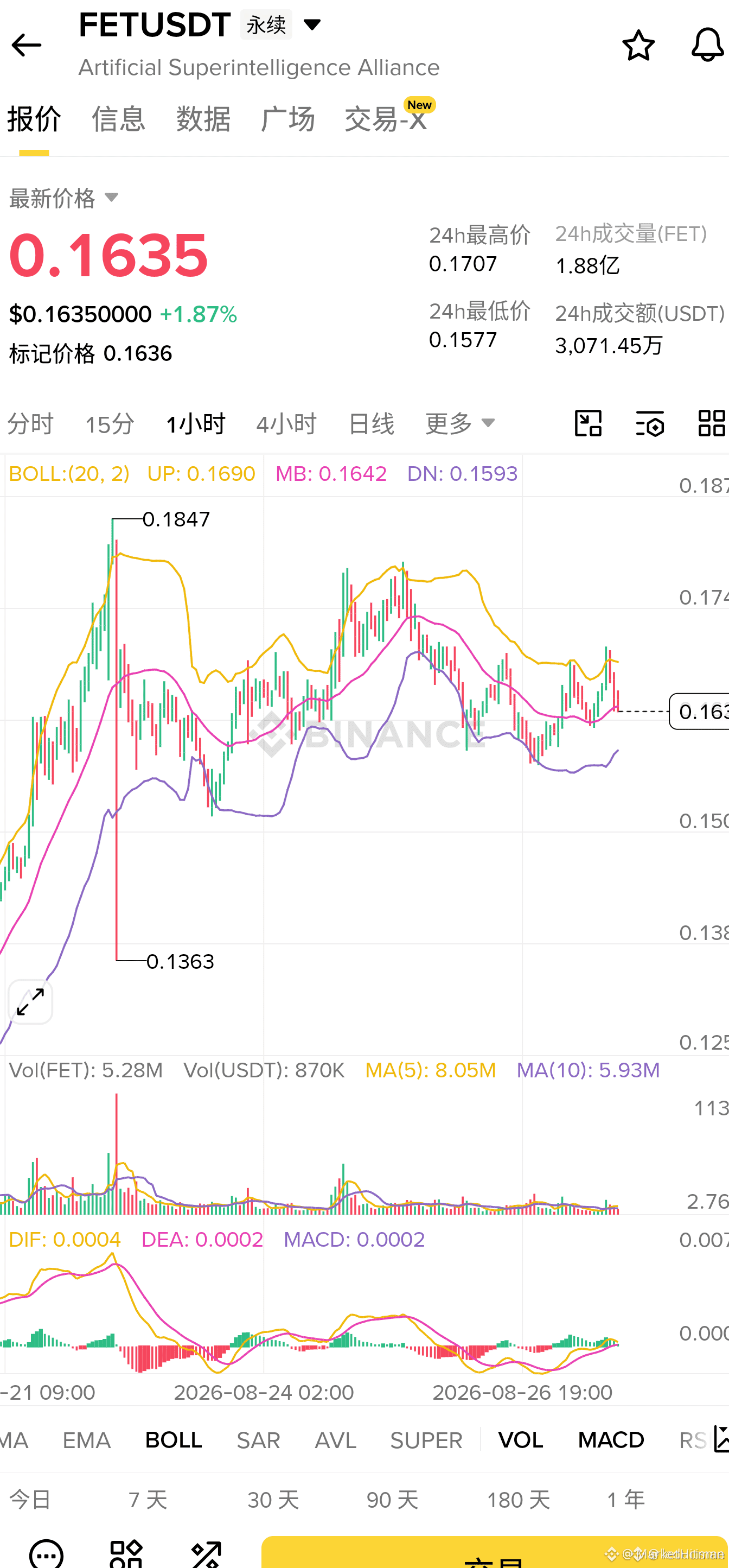Open chart indicator settings icon
The height and width of the screenshot is (1568, 729).
pos(650,423)
